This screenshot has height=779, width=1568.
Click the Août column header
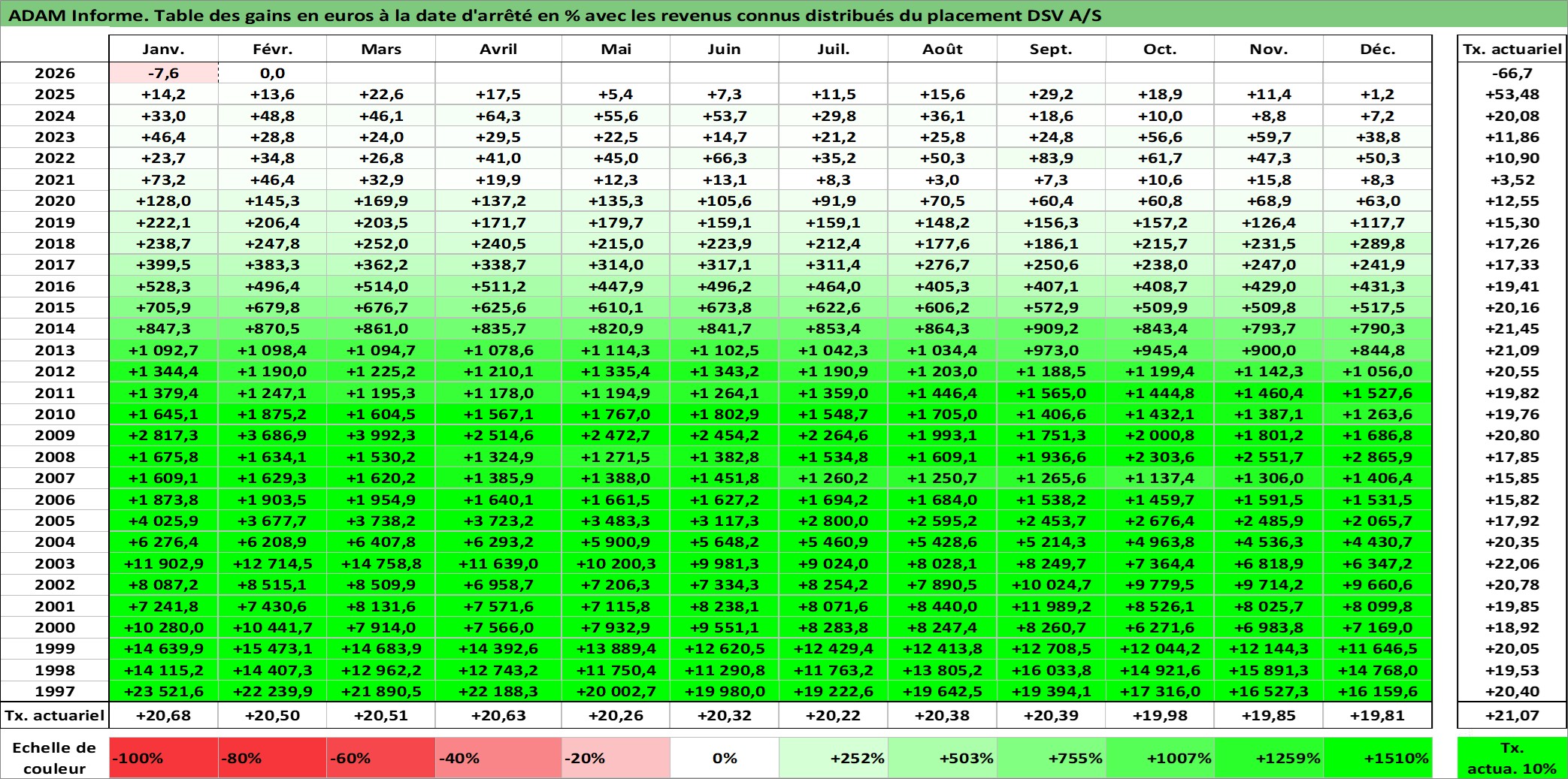tap(943, 49)
